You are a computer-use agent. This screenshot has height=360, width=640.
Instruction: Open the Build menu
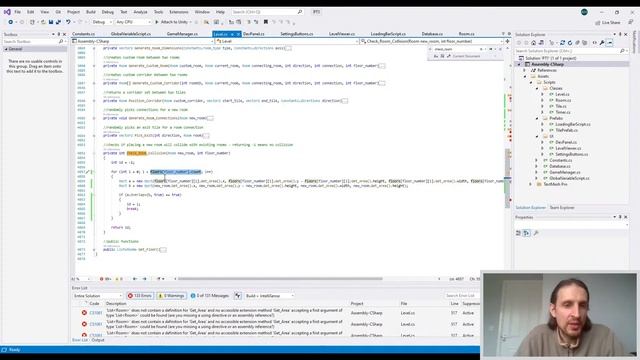tap(91, 12)
